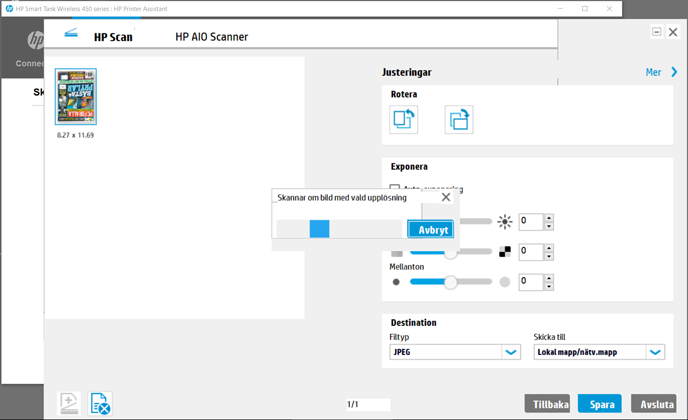Close the HP Scan panel
The height and width of the screenshot is (420, 688).
673,32
